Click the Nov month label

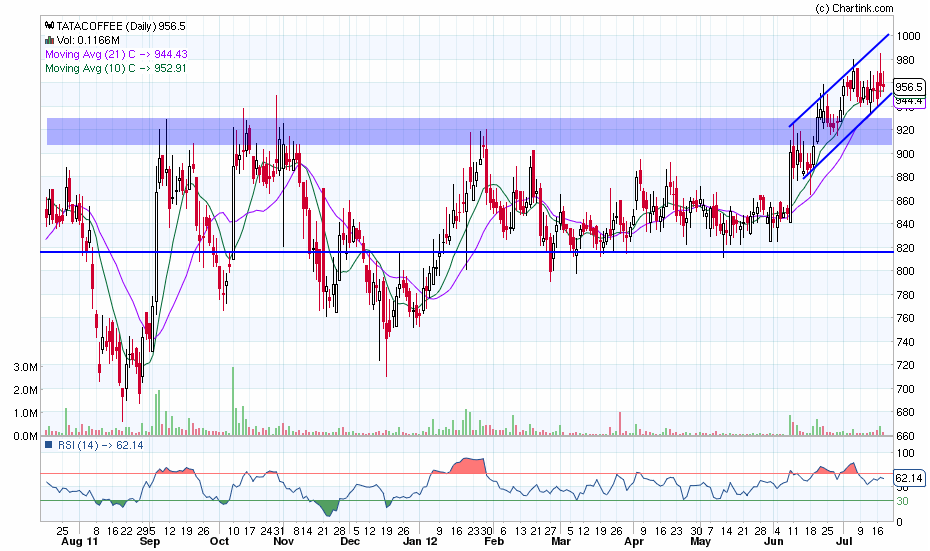(x=284, y=542)
